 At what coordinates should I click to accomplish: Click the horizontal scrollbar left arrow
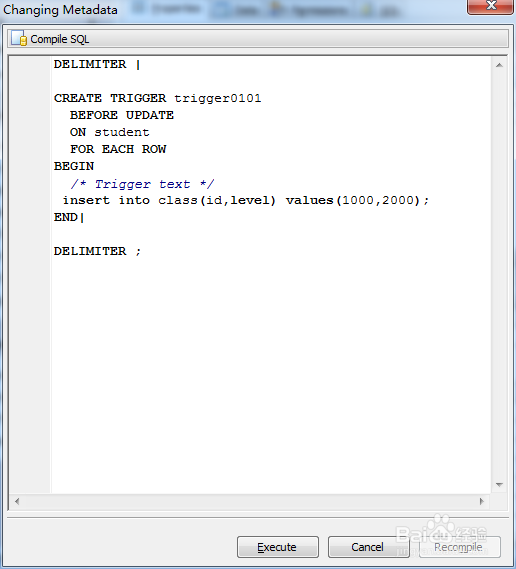pyautogui.click(x=17, y=502)
